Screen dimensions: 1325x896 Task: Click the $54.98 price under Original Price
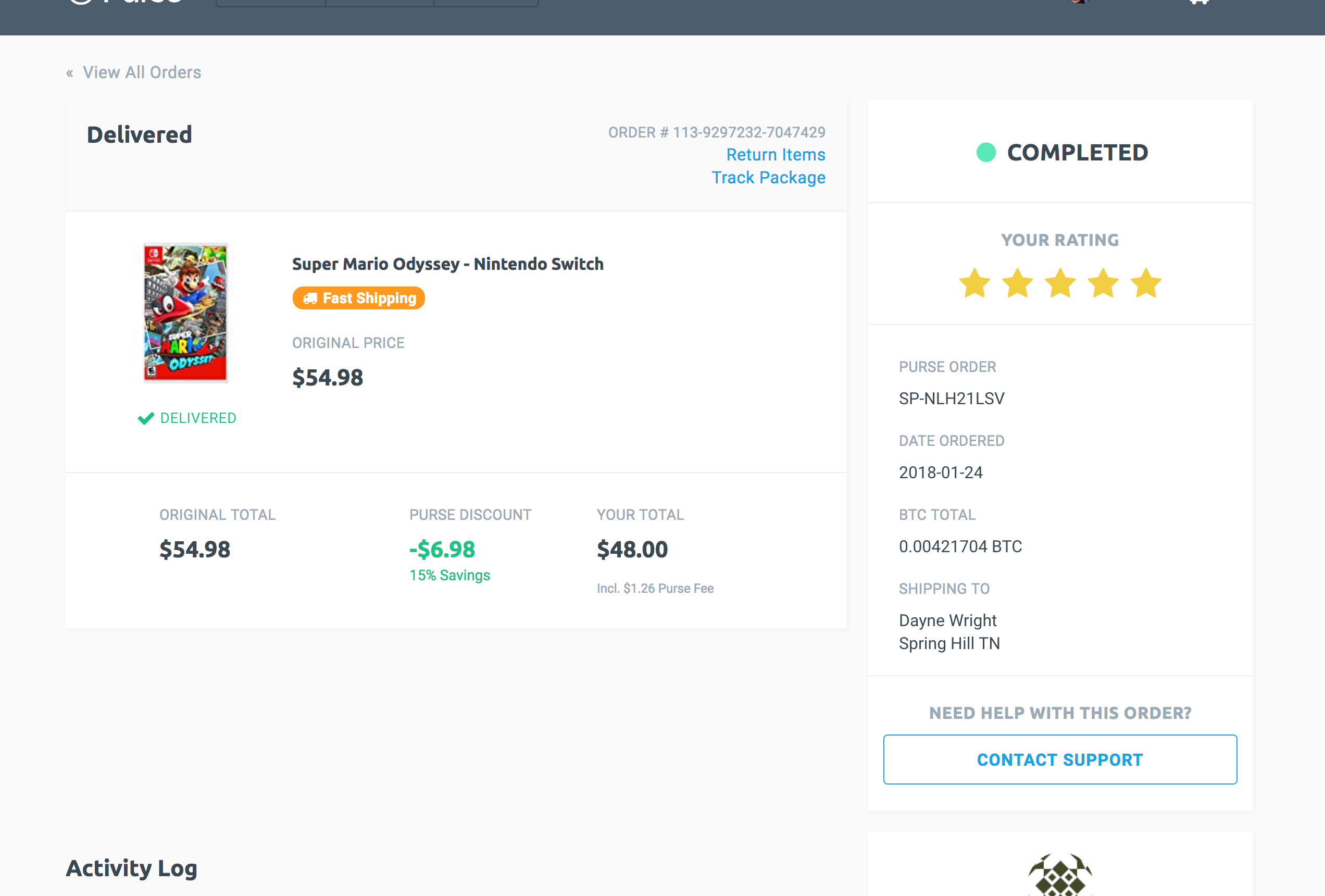(327, 378)
